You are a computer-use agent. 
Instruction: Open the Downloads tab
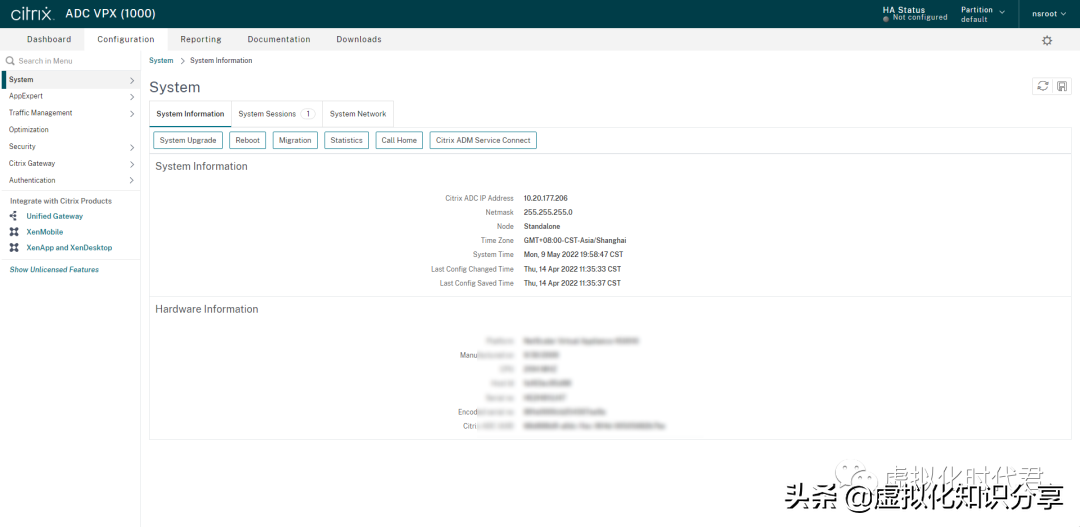(359, 39)
